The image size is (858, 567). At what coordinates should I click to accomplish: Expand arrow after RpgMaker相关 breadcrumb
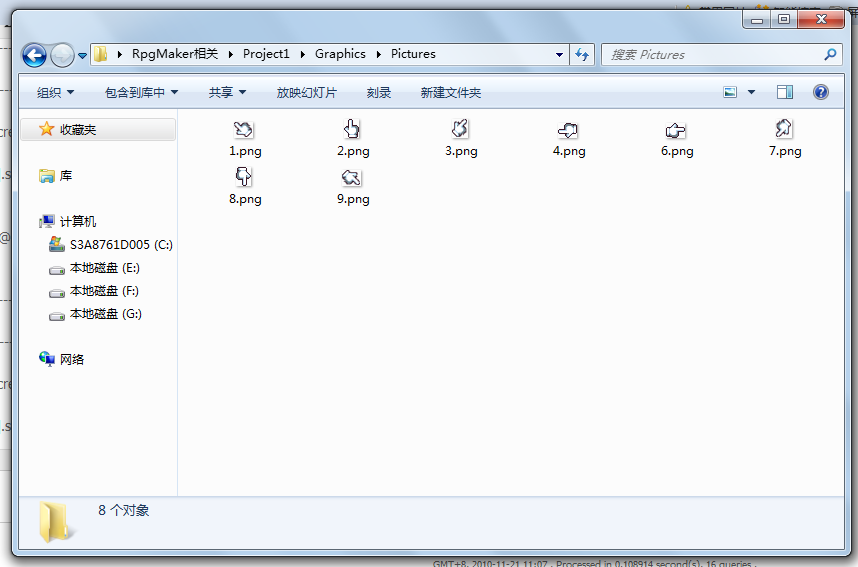tap(230, 54)
